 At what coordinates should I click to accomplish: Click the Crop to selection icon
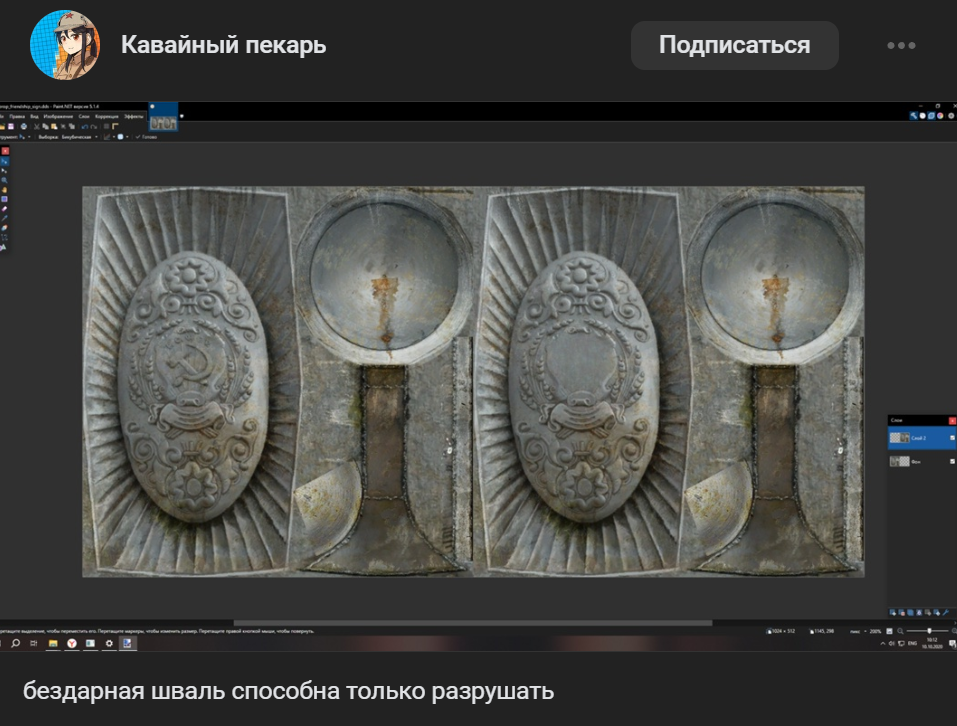coord(63,126)
